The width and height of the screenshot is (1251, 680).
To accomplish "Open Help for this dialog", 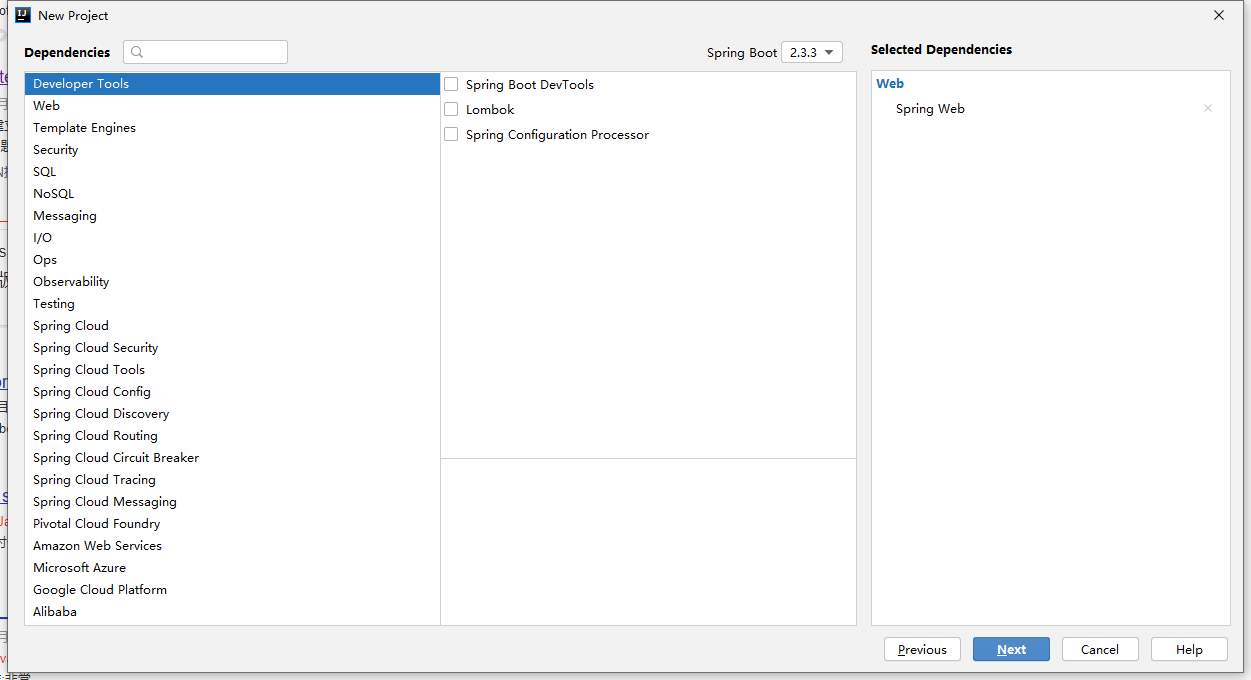I will (x=1189, y=649).
